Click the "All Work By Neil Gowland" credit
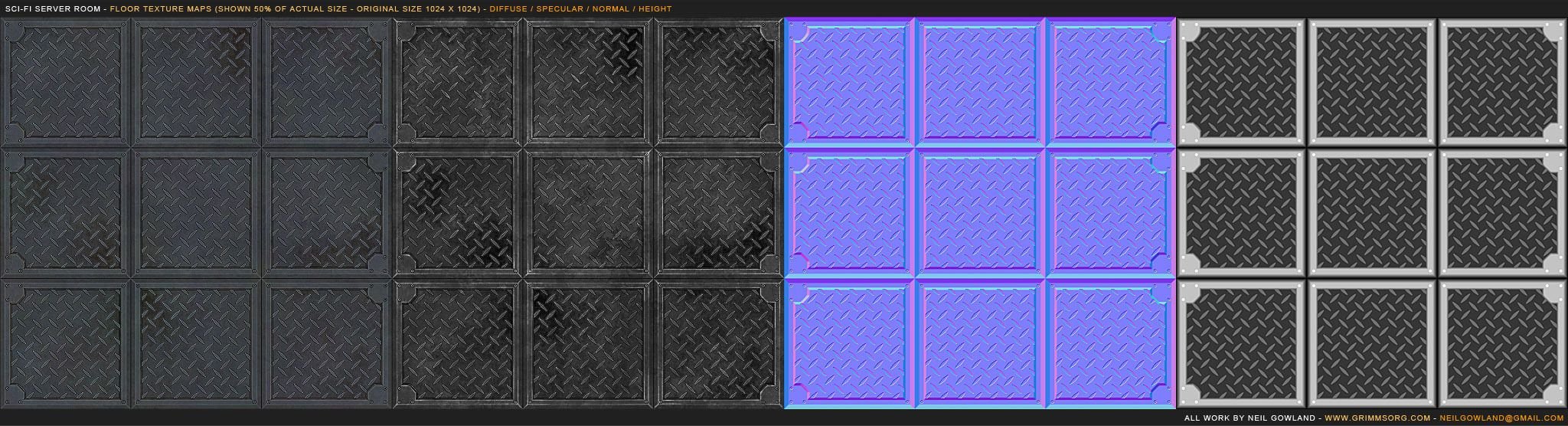The height and width of the screenshot is (426, 1568). pos(1250,418)
